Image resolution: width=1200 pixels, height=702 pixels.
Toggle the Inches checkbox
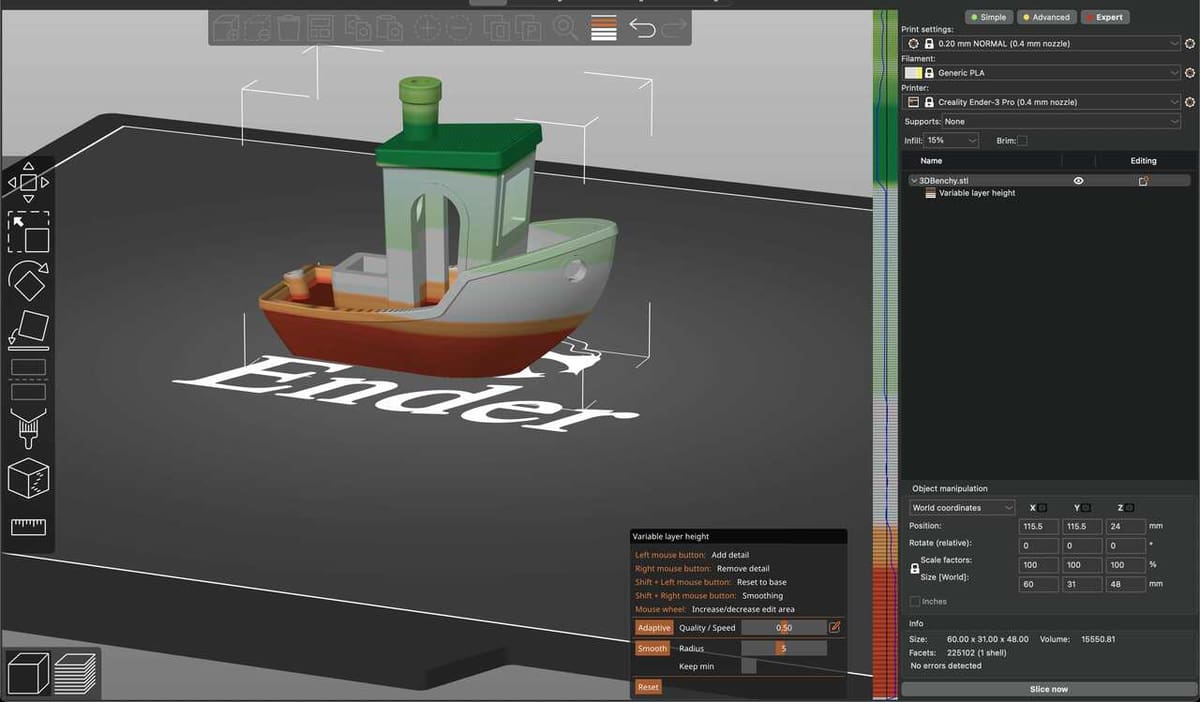pyautogui.click(x=915, y=601)
